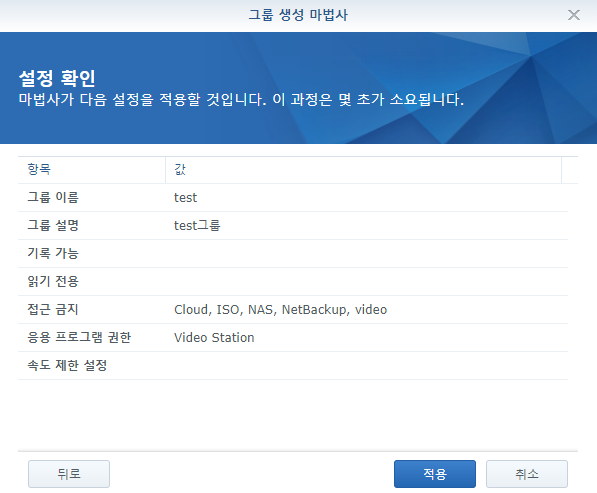
Task: Click the 'Cloud, ISO, NAS, NetBackup, video' value
Action: tap(280, 310)
